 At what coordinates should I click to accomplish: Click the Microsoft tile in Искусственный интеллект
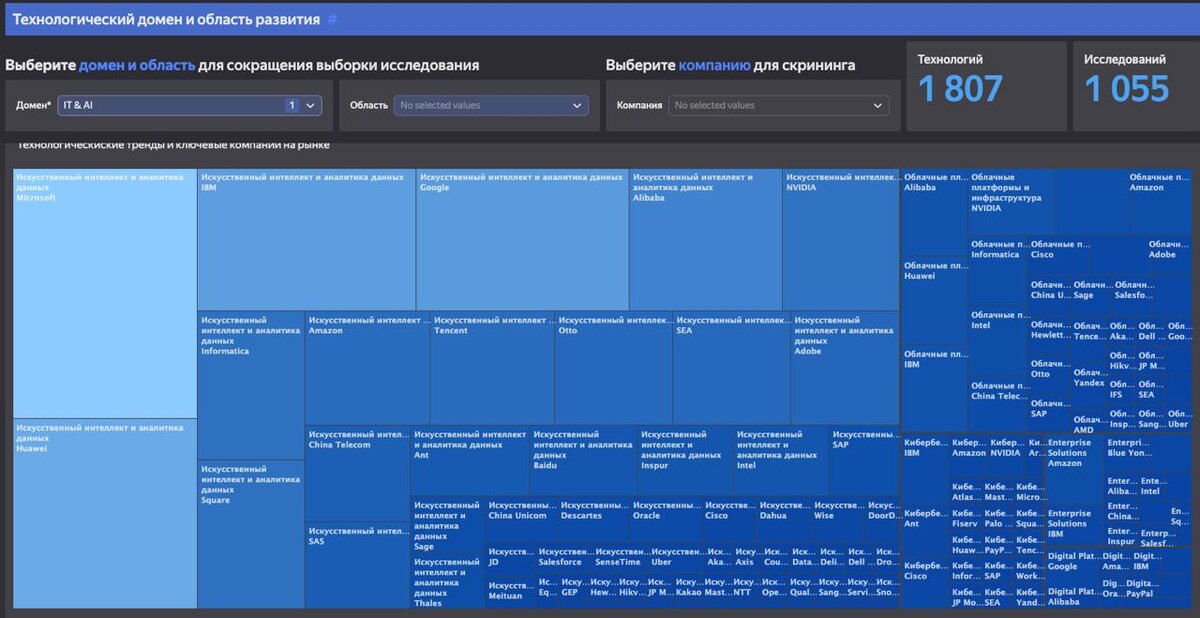click(105, 293)
